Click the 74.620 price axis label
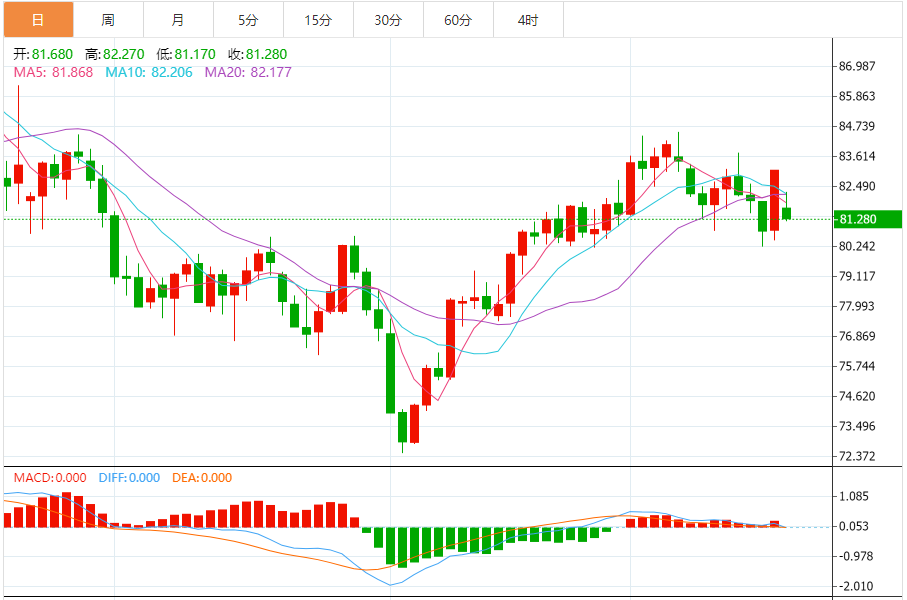This screenshot has height=600, width=907. tap(857, 396)
